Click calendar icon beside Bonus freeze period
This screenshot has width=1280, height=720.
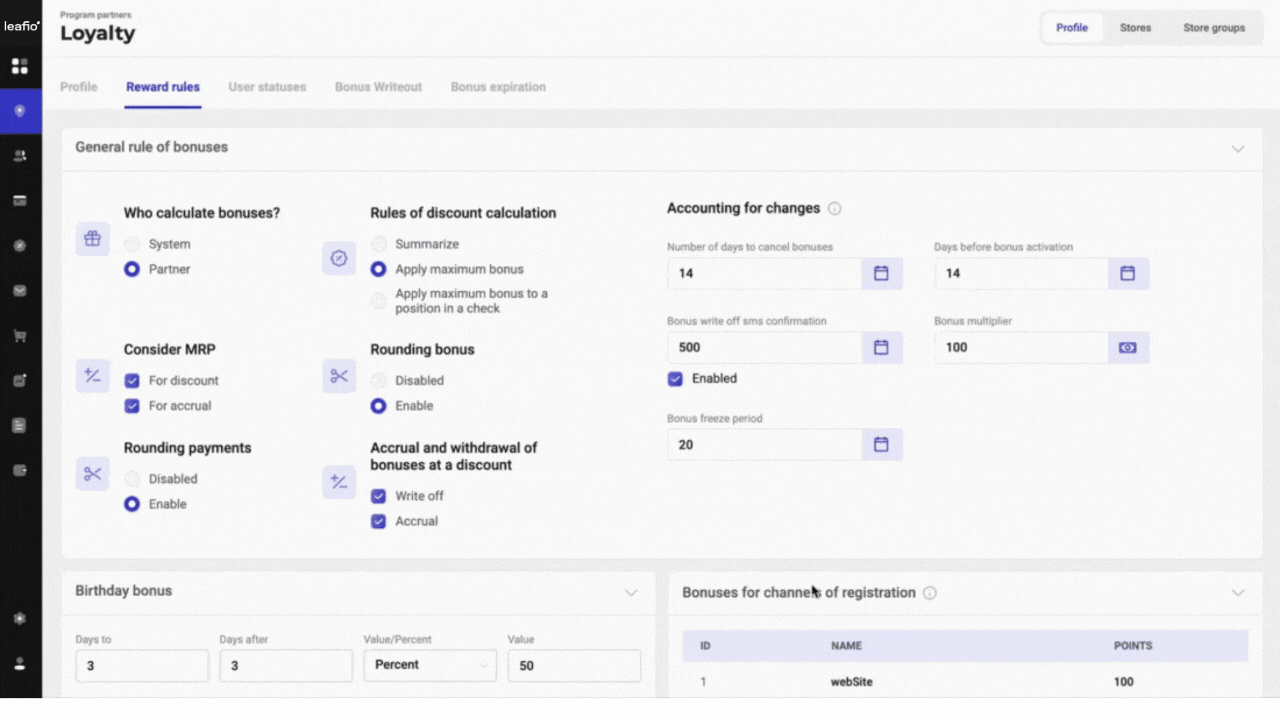(881, 444)
